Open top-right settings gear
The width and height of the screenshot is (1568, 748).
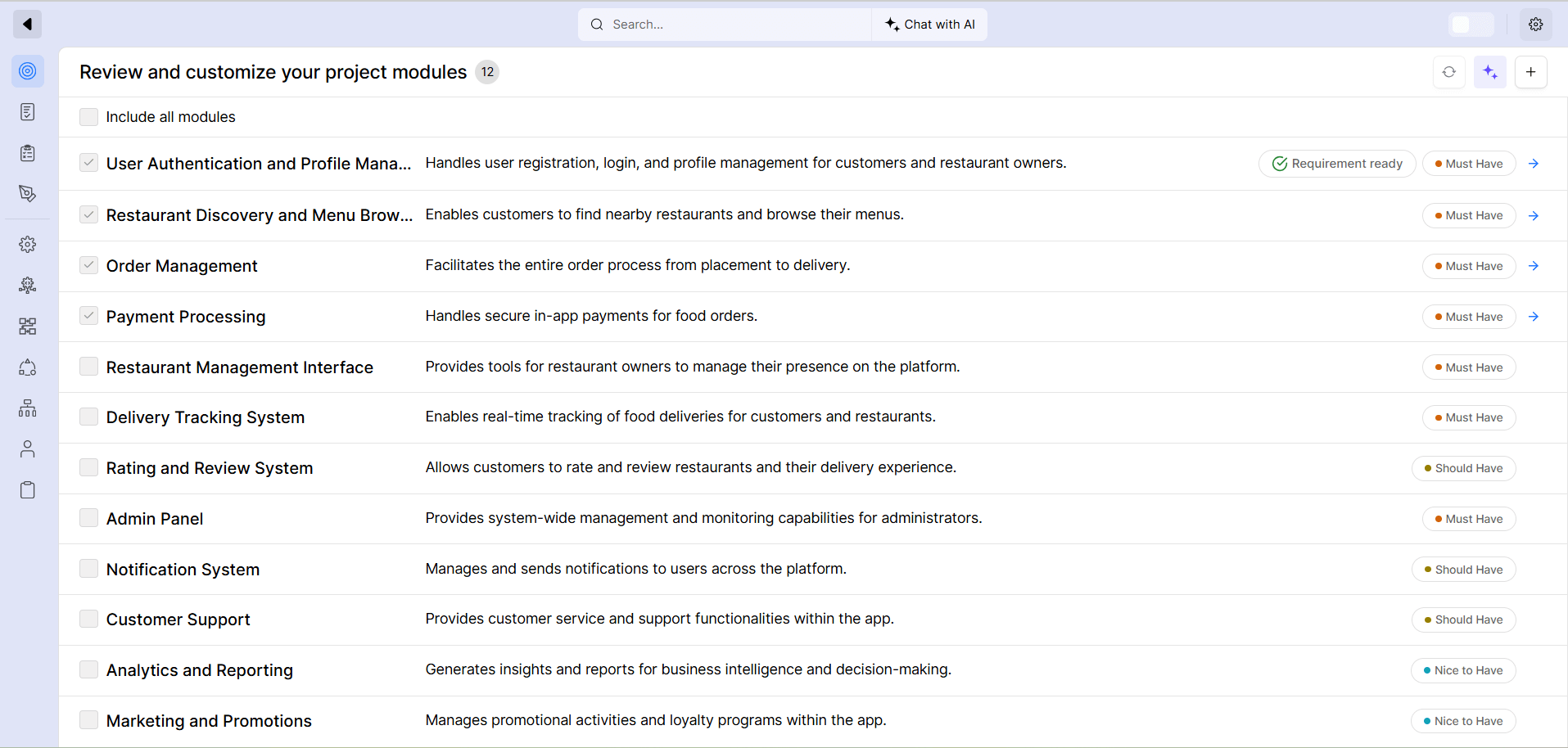coord(1536,25)
